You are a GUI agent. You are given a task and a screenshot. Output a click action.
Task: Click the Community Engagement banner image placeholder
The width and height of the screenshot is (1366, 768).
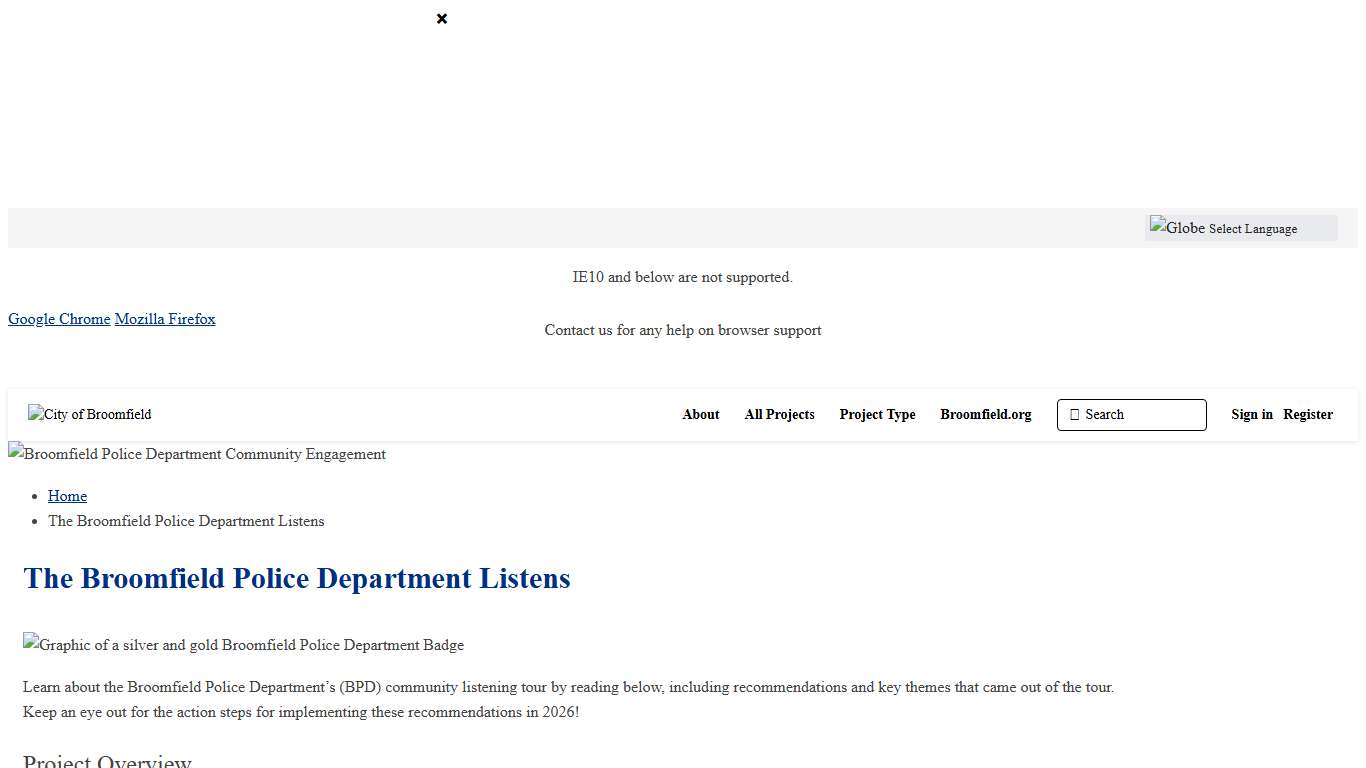pyautogui.click(x=197, y=454)
